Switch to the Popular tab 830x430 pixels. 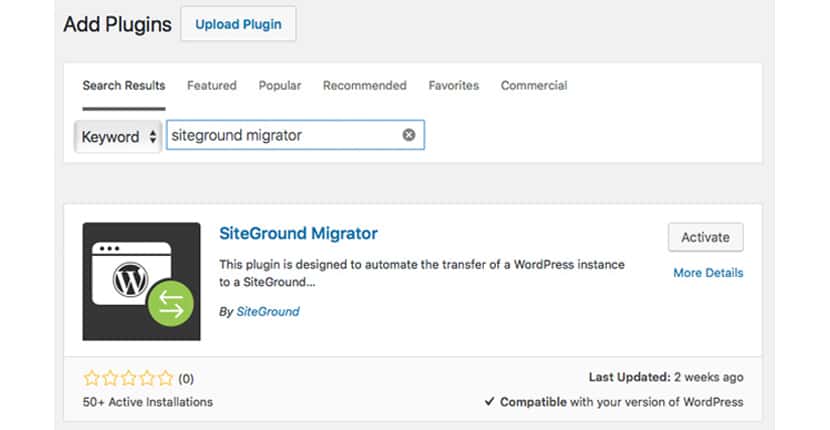click(279, 85)
